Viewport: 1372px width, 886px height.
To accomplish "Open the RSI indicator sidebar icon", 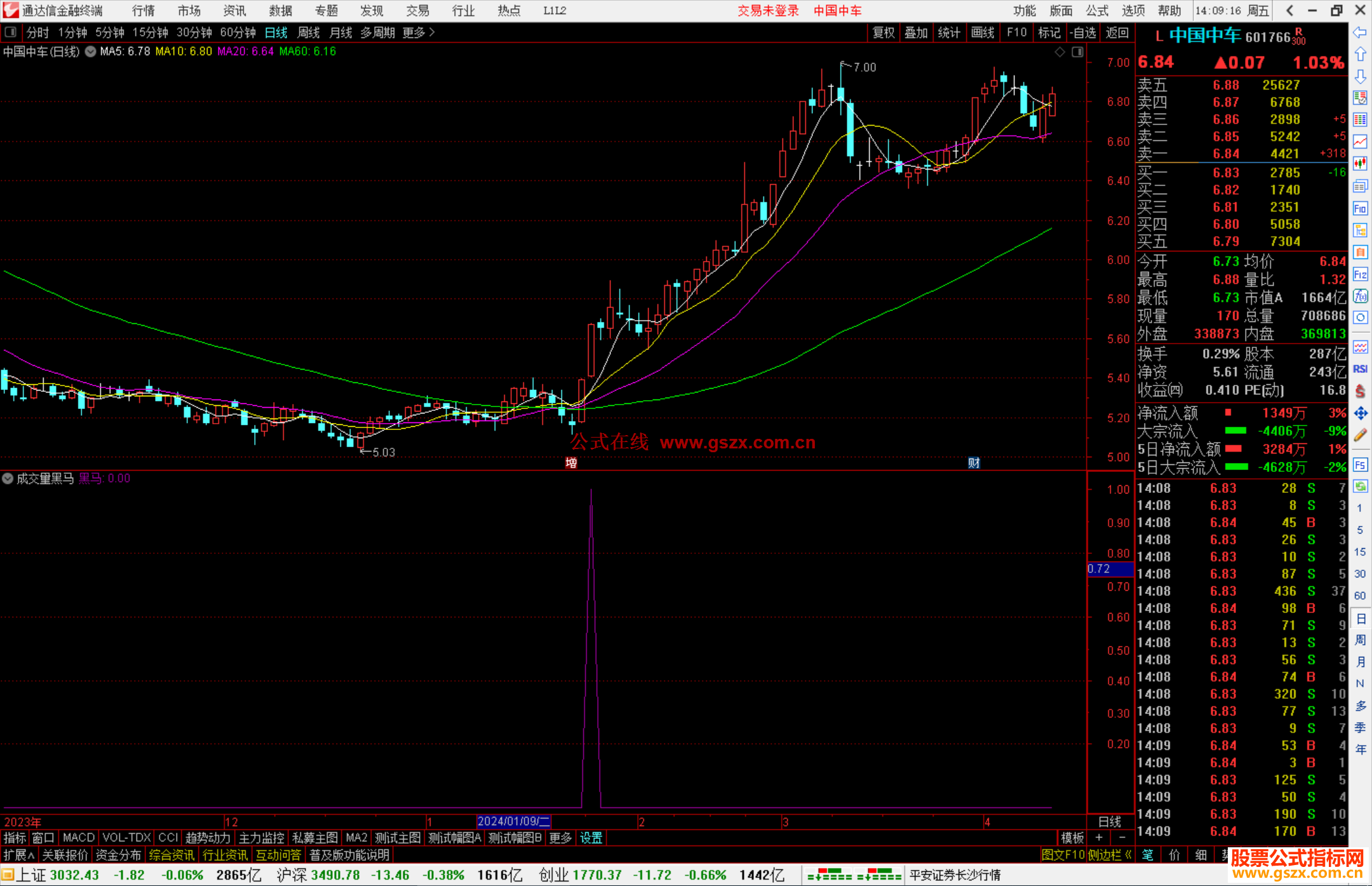I will 1360,369.
